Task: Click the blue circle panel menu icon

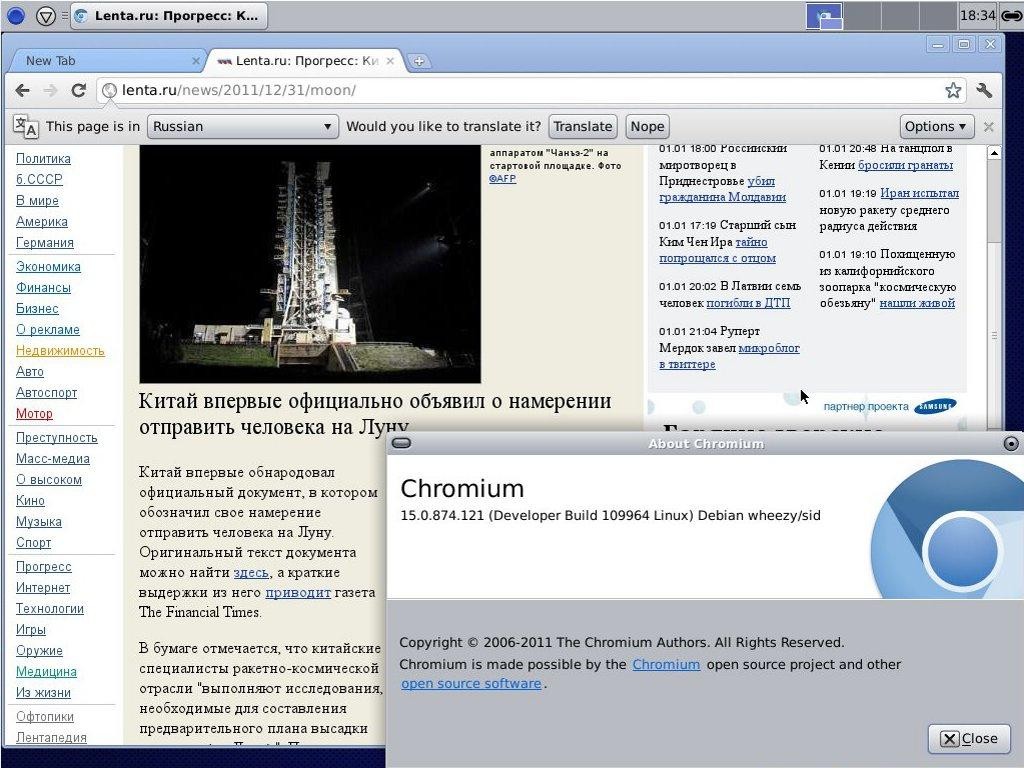Action: pos(16,15)
